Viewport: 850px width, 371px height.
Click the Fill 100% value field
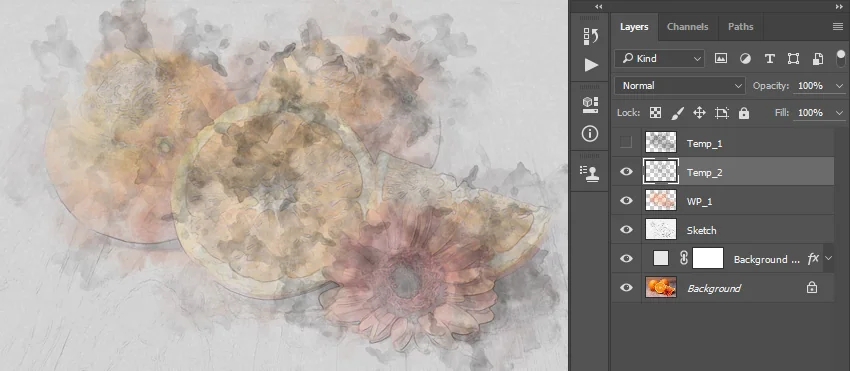point(810,113)
